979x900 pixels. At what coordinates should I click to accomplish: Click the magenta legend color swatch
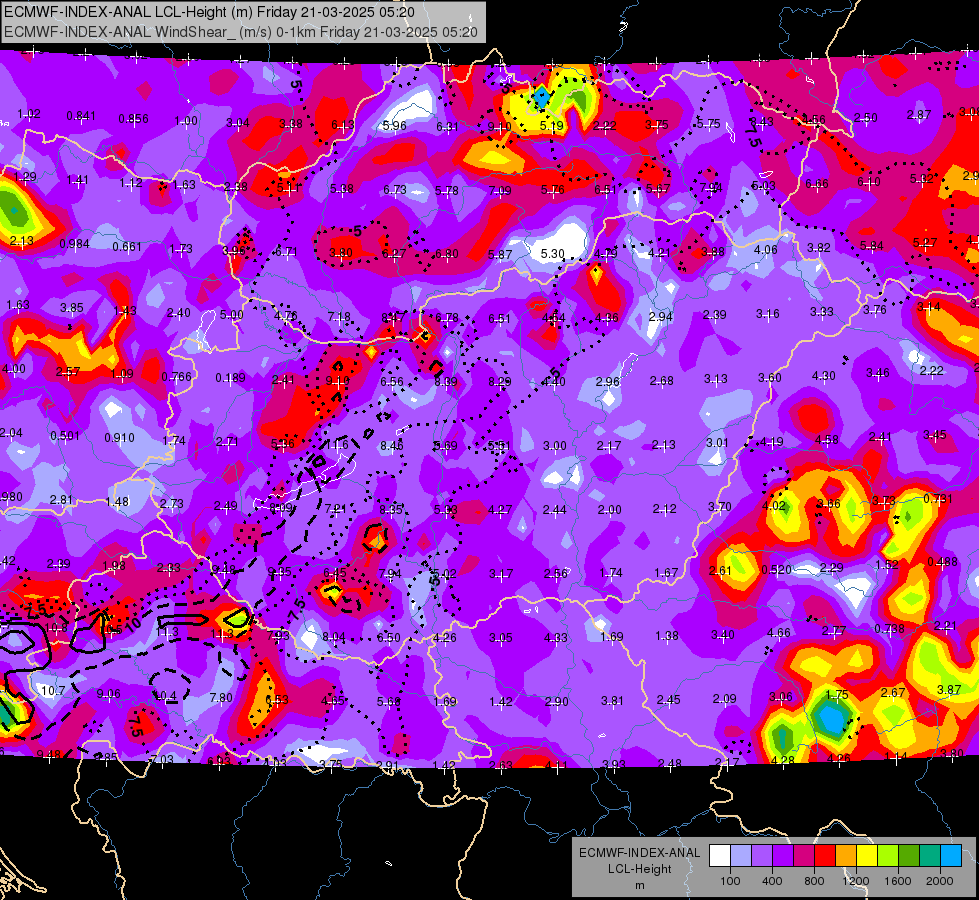(804, 856)
